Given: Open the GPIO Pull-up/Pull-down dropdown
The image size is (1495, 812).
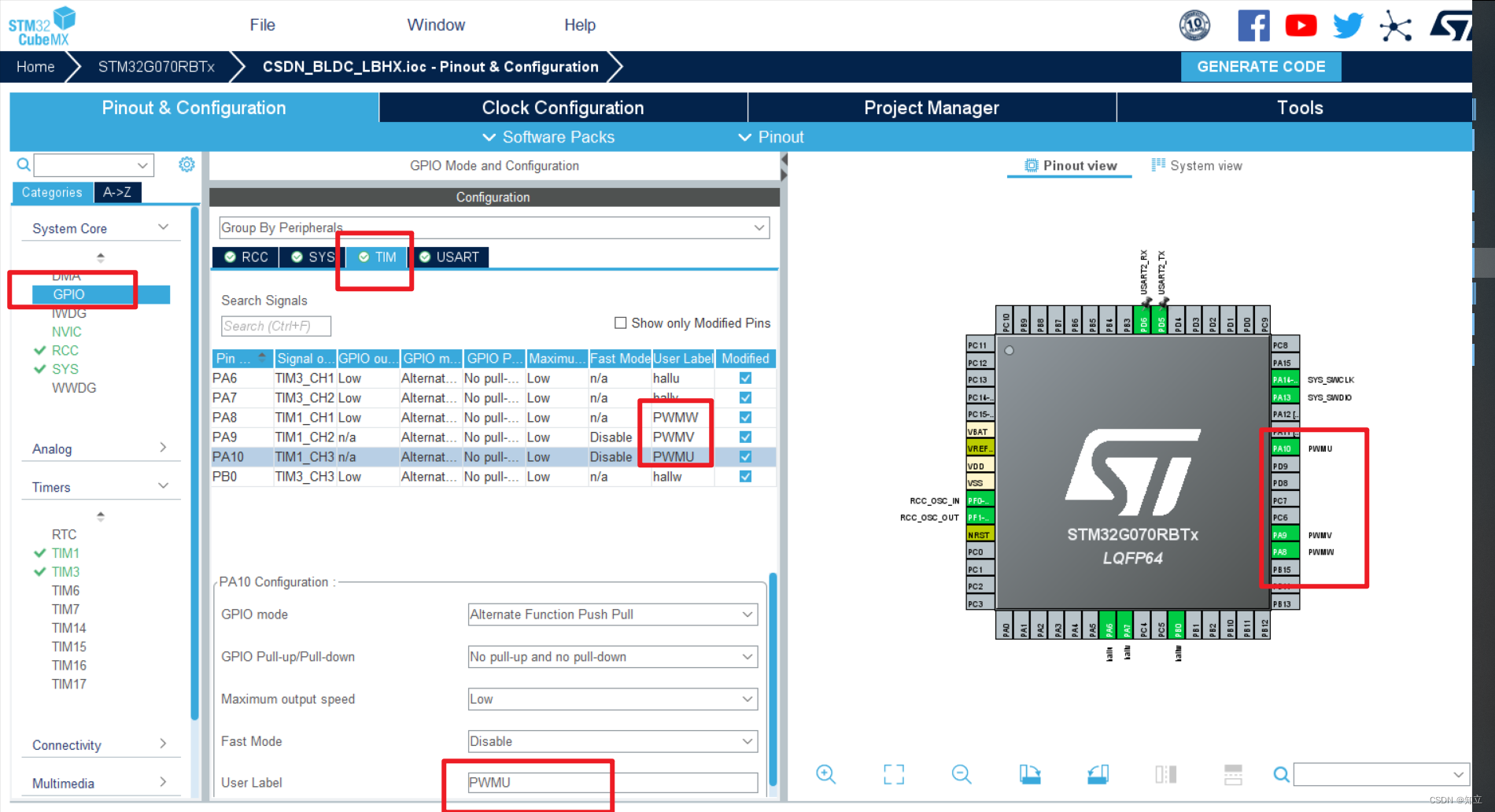Looking at the screenshot, I should pyautogui.click(x=613, y=657).
